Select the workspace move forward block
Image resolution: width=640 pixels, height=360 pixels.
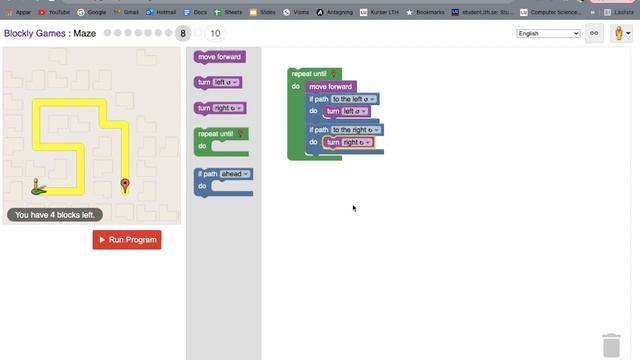(331, 87)
